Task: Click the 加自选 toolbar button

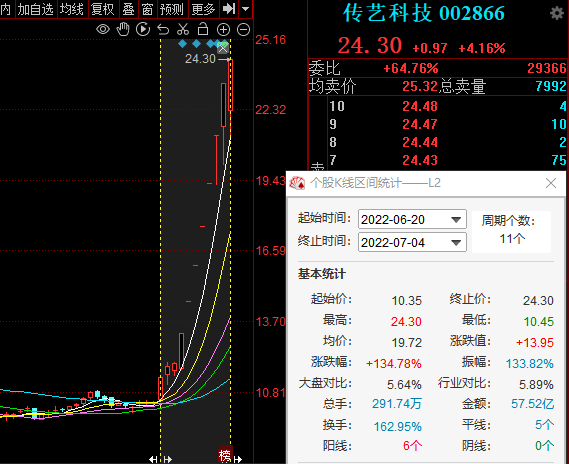Action: [35, 9]
